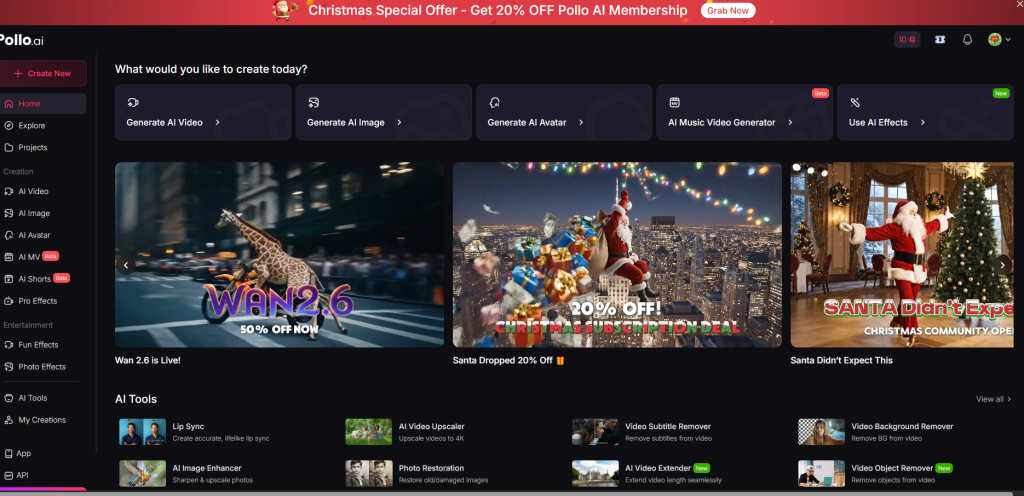
Task: Click the Pollo.ai logo
Action: (x=22, y=40)
